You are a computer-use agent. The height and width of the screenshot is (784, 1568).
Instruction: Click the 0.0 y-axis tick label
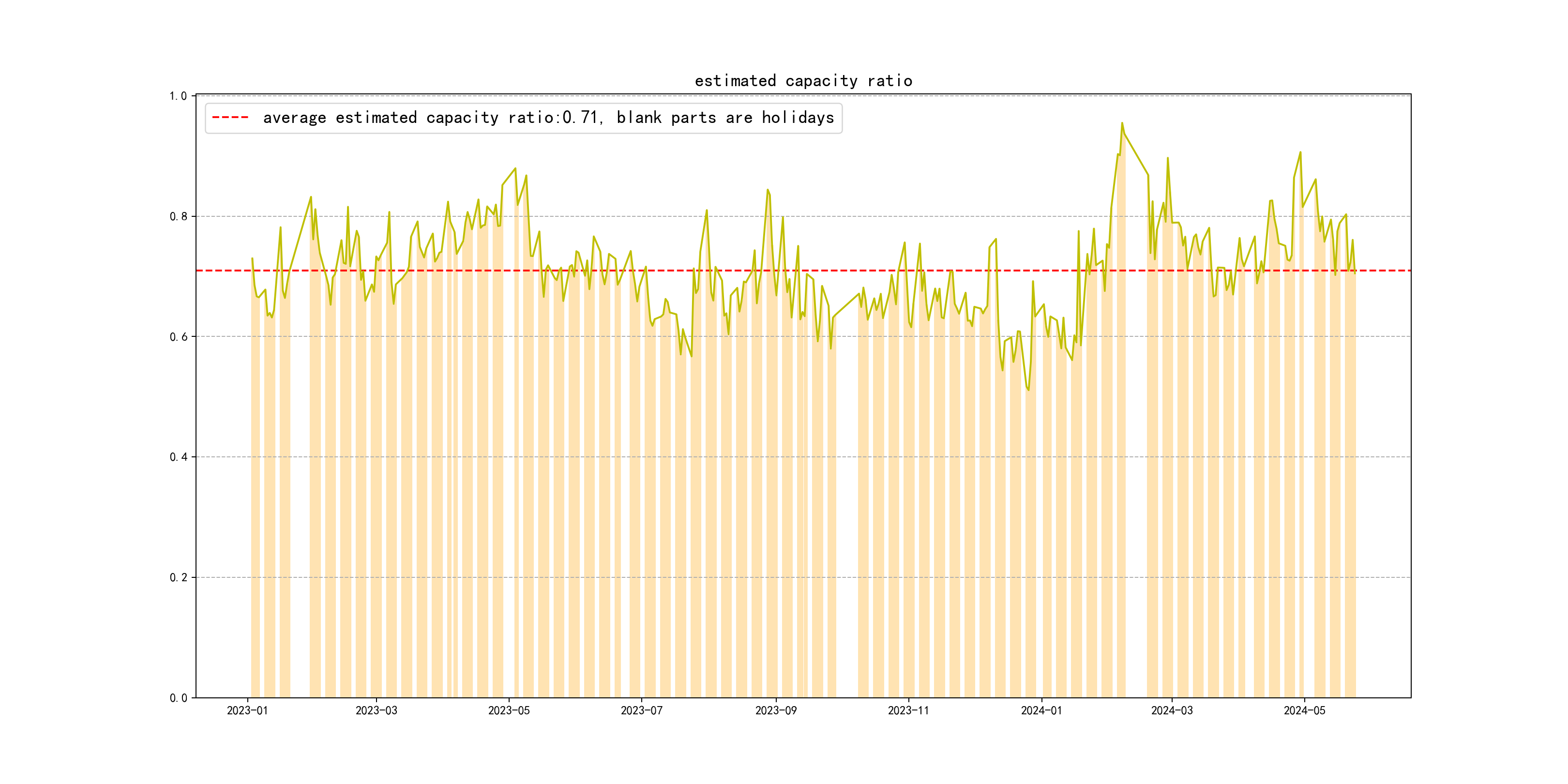(179, 698)
